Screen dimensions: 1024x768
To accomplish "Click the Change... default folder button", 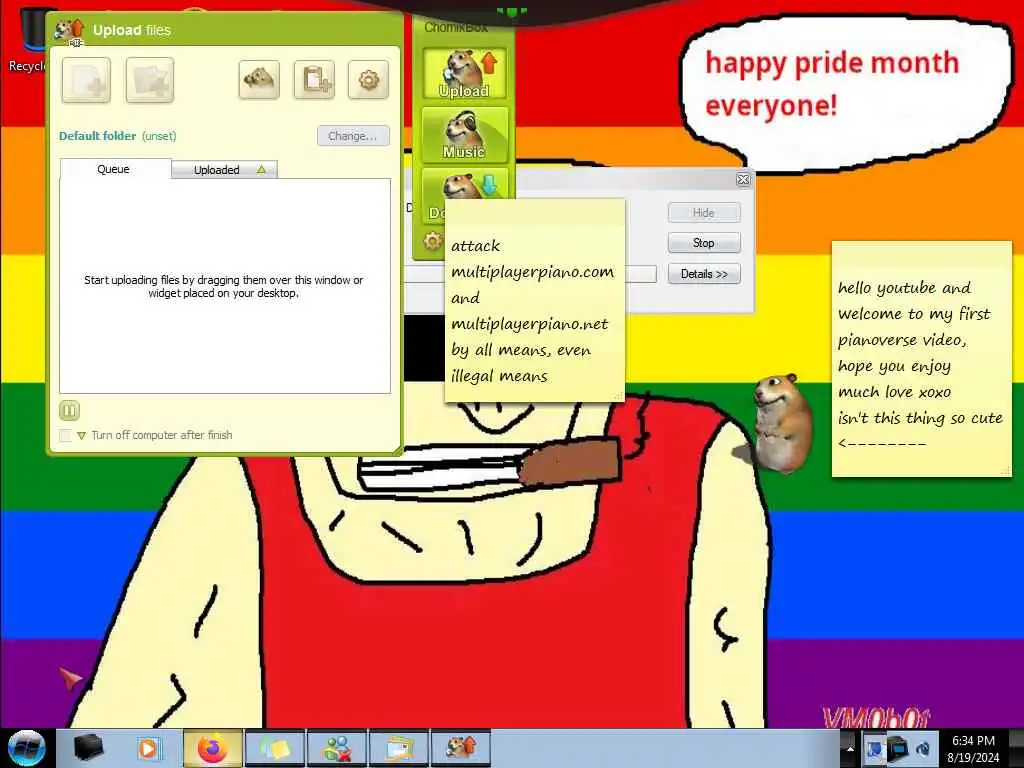I will pos(353,136).
